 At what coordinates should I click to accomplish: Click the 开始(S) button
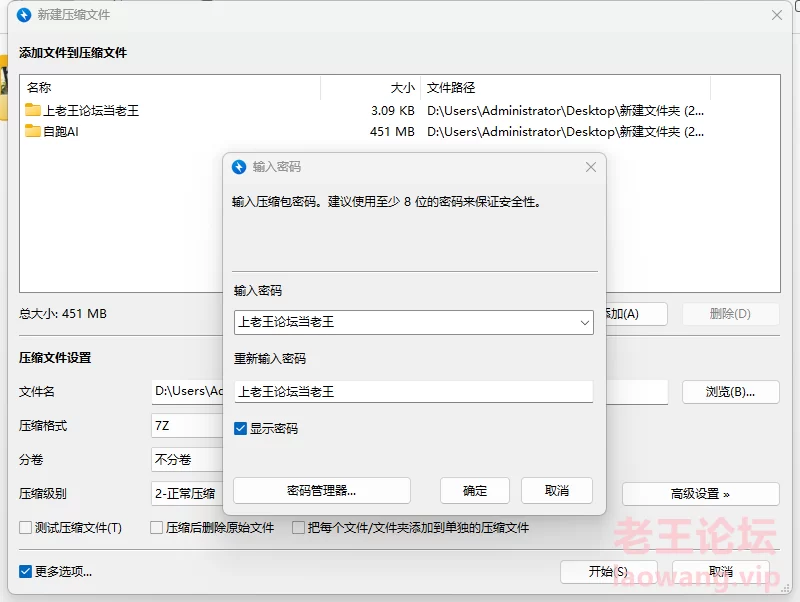pyautogui.click(x=608, y=571)
